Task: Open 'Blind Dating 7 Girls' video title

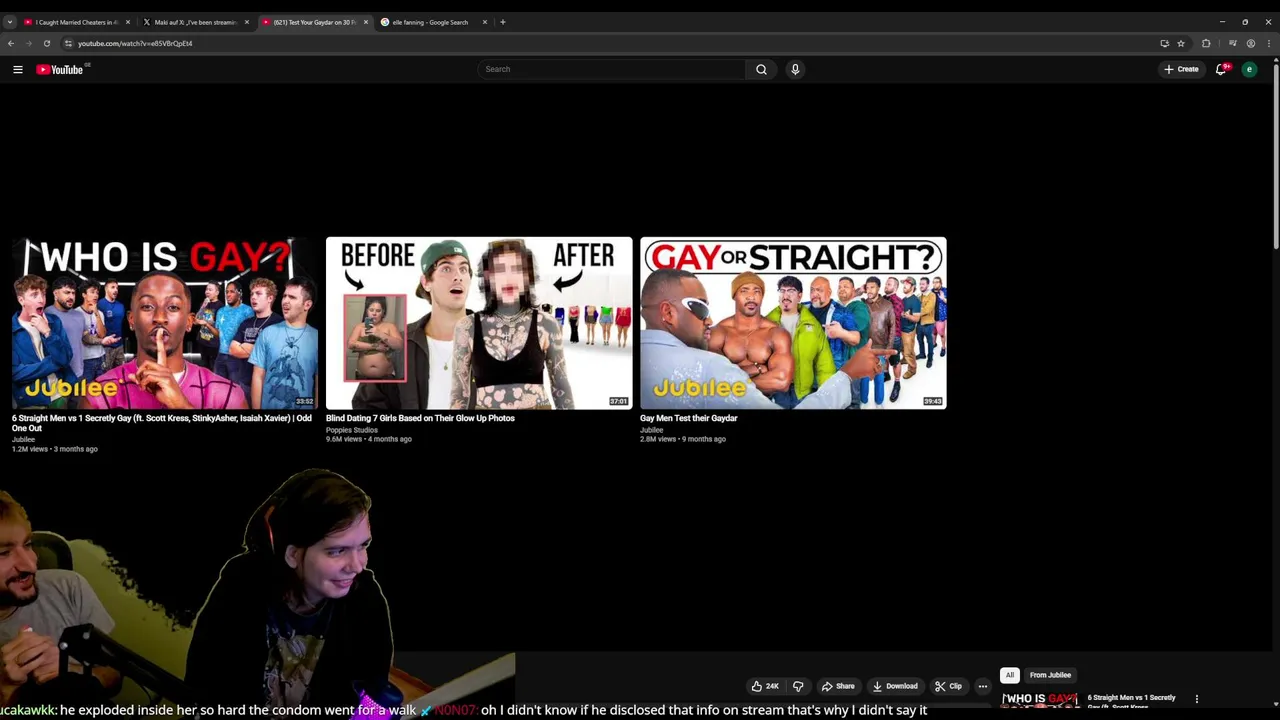Action: click(x=420, y=418)
